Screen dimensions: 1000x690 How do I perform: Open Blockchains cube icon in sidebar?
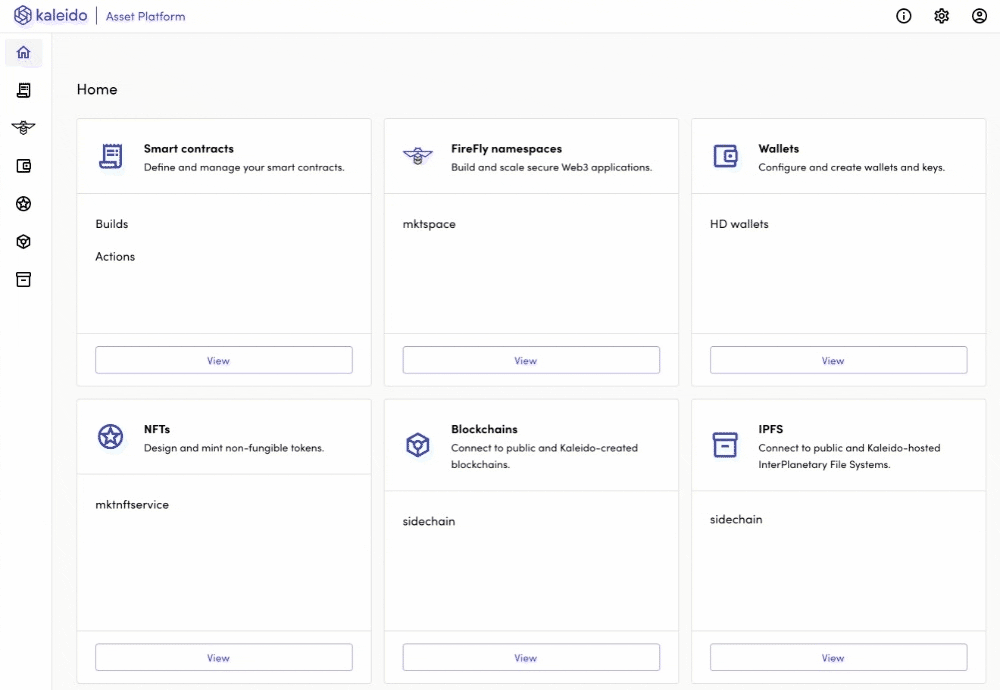(24, 242)
